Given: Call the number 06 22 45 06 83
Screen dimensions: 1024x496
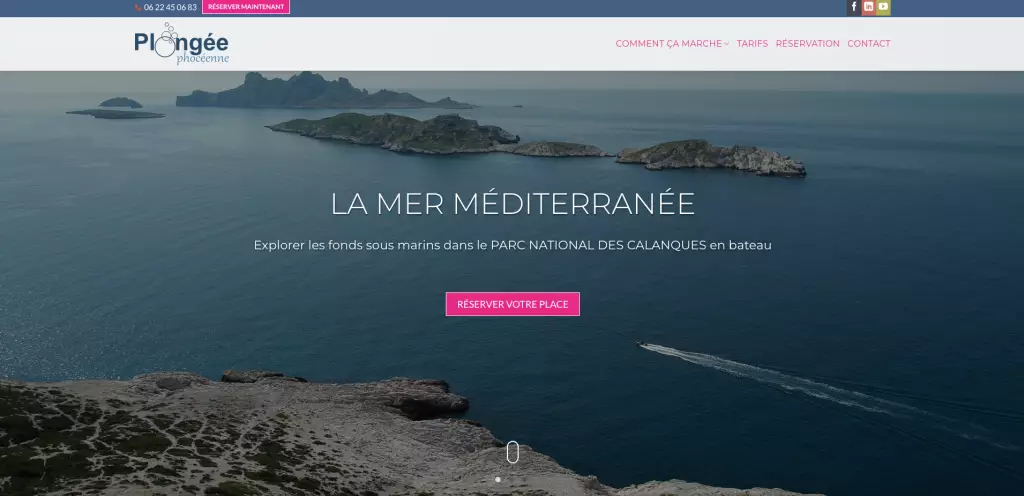Looking at the screenshot, I should (170, 7).
